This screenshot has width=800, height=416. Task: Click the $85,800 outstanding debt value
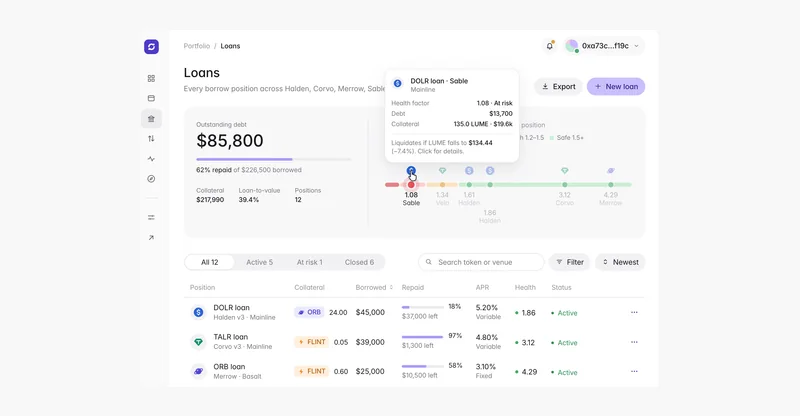(230, 140)
